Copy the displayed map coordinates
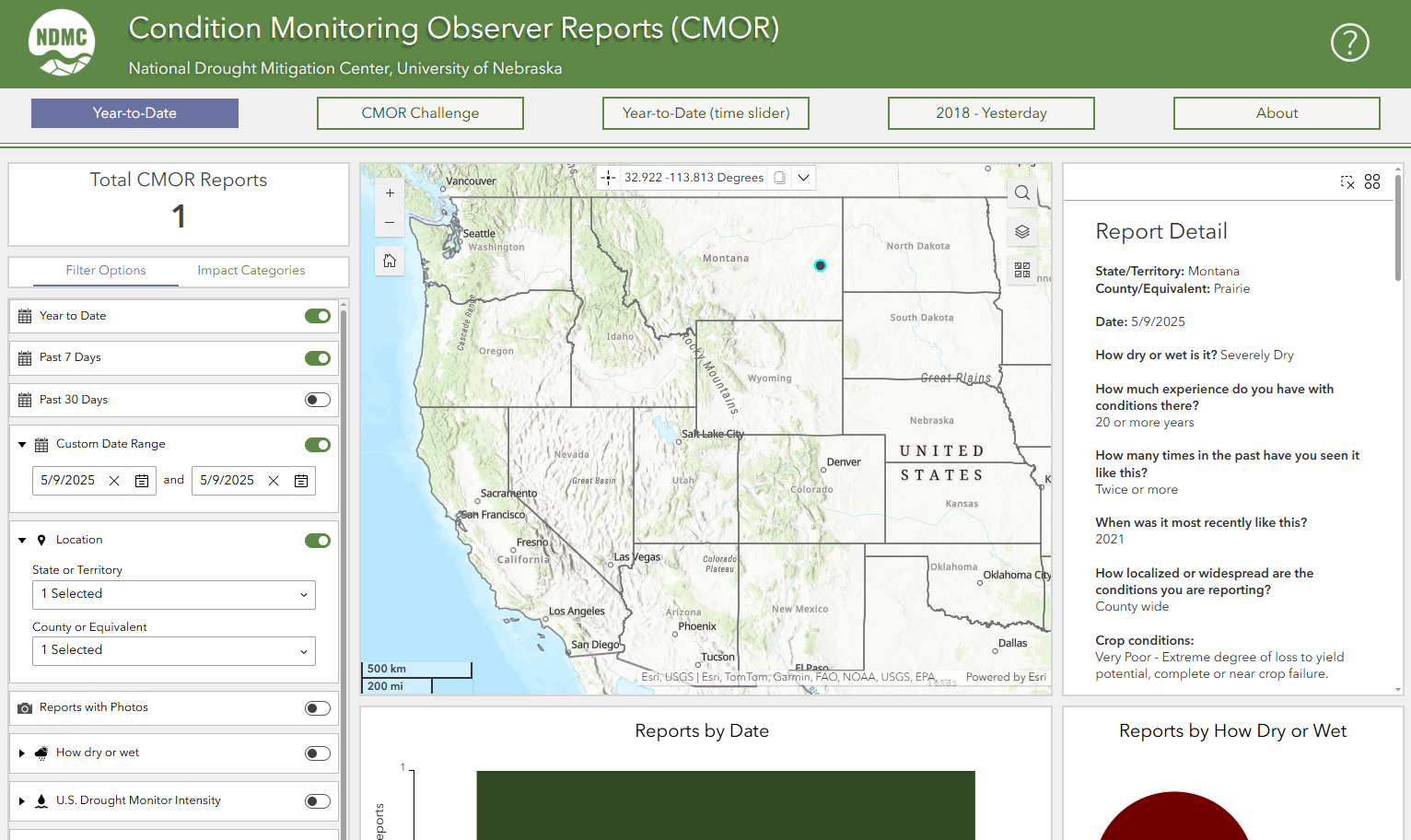 coord(780,178)
